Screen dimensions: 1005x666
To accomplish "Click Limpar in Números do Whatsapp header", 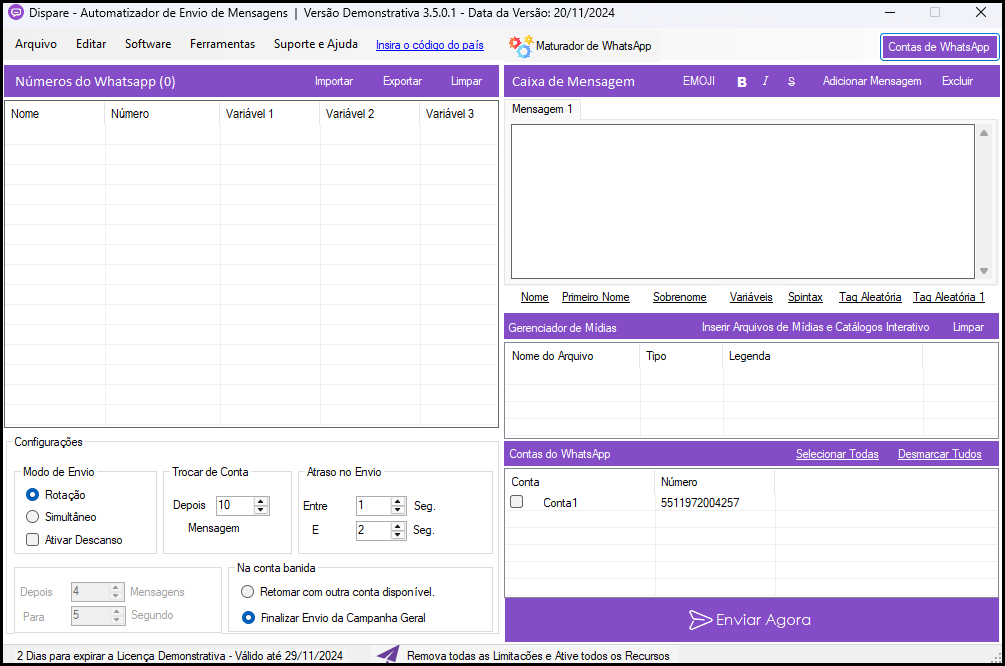I will click(x=466, y=81).
